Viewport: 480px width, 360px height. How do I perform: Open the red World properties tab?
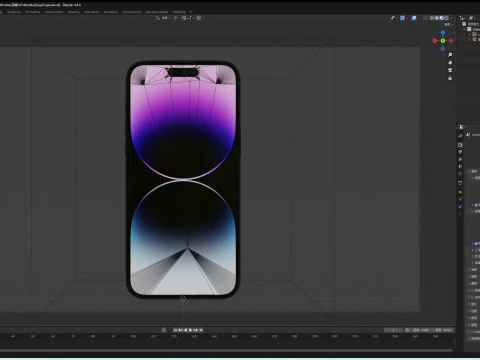pyautogui.click(x=460, y=174)
